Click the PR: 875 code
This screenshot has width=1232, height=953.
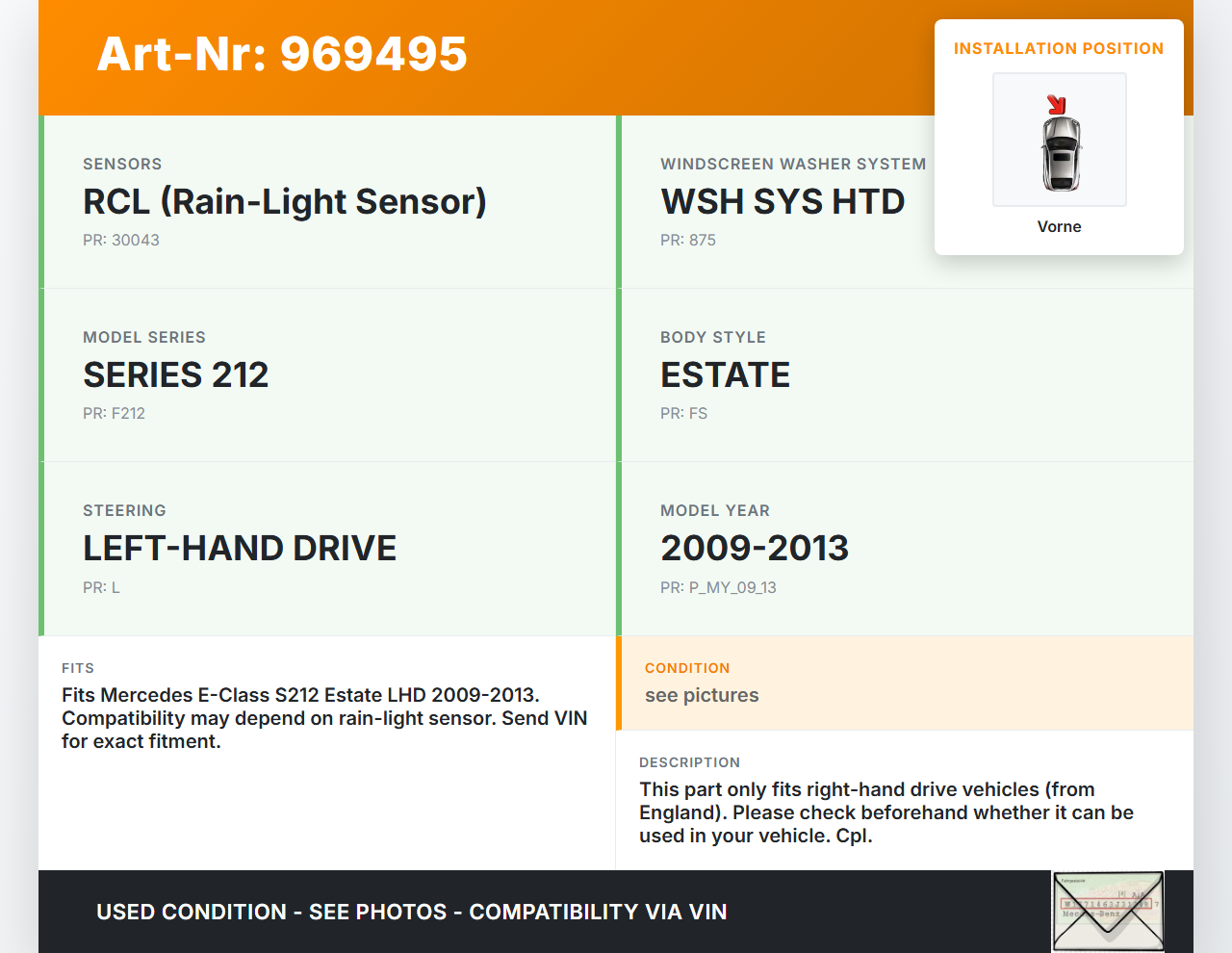[688, 240]
